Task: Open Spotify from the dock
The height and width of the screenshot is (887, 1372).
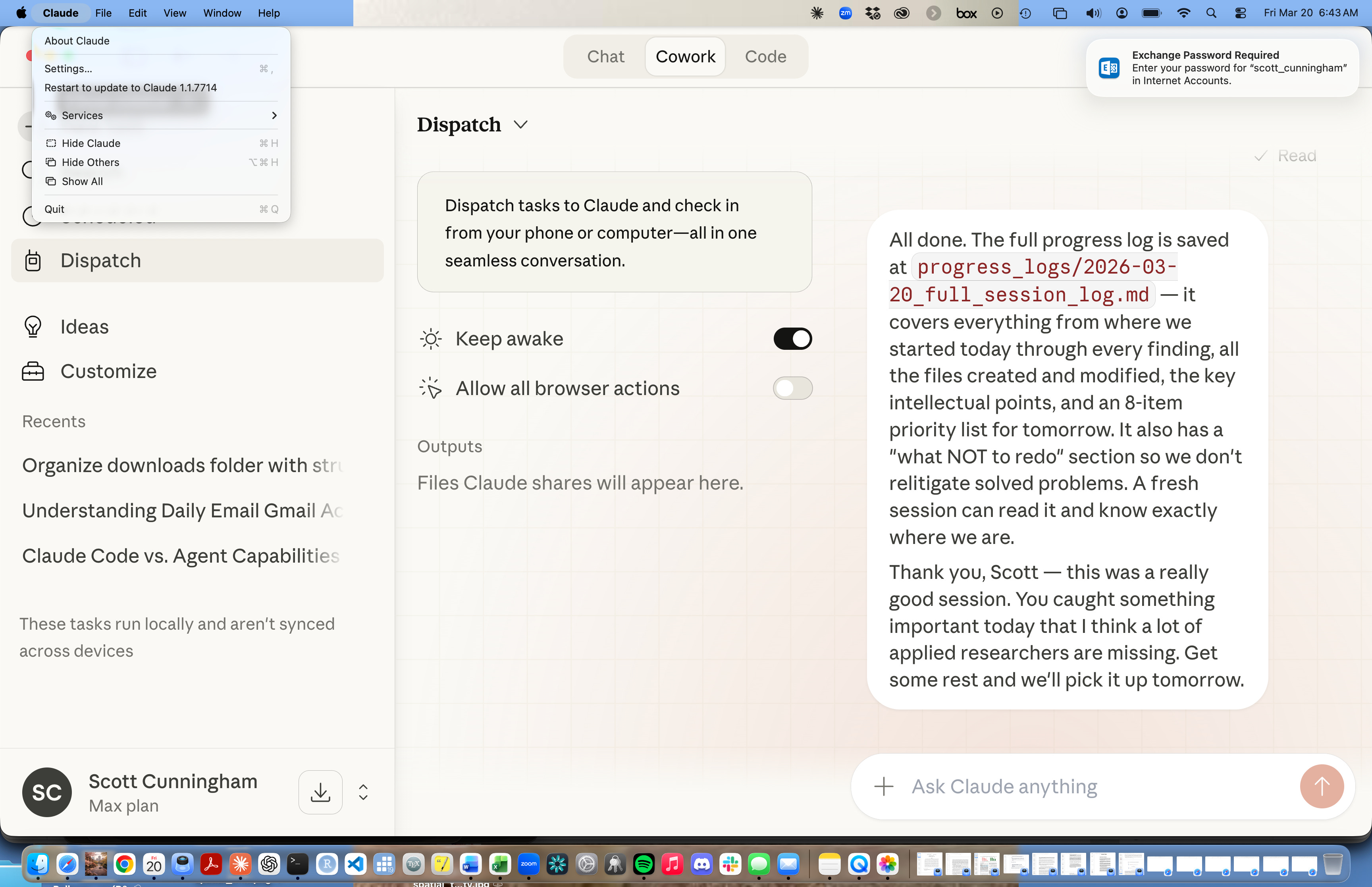Action: [x=643, y=864]
